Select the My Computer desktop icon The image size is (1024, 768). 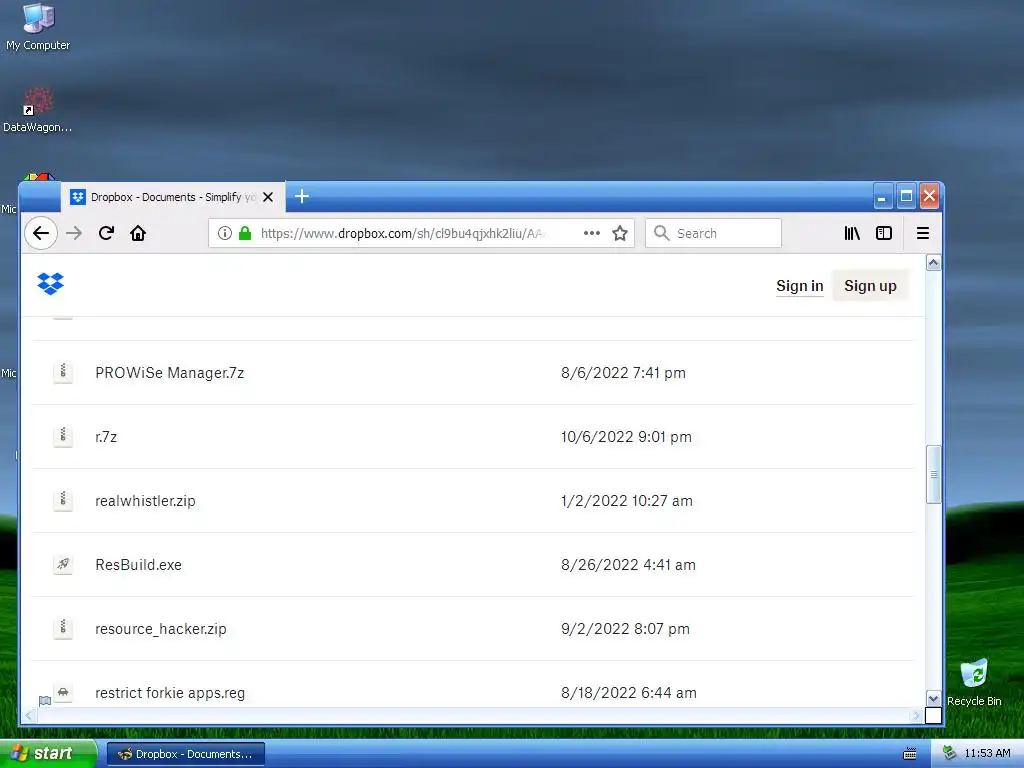[x=38, y=27]
